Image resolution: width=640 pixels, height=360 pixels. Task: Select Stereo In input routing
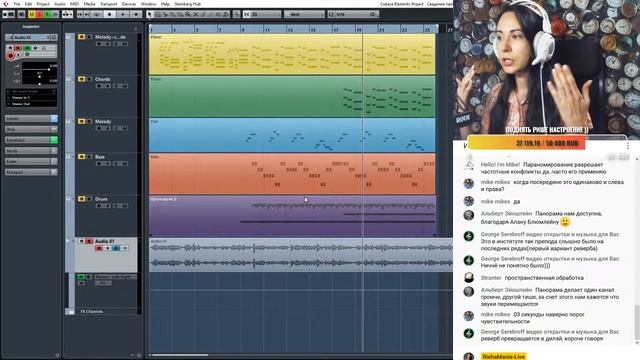point(31,98)
